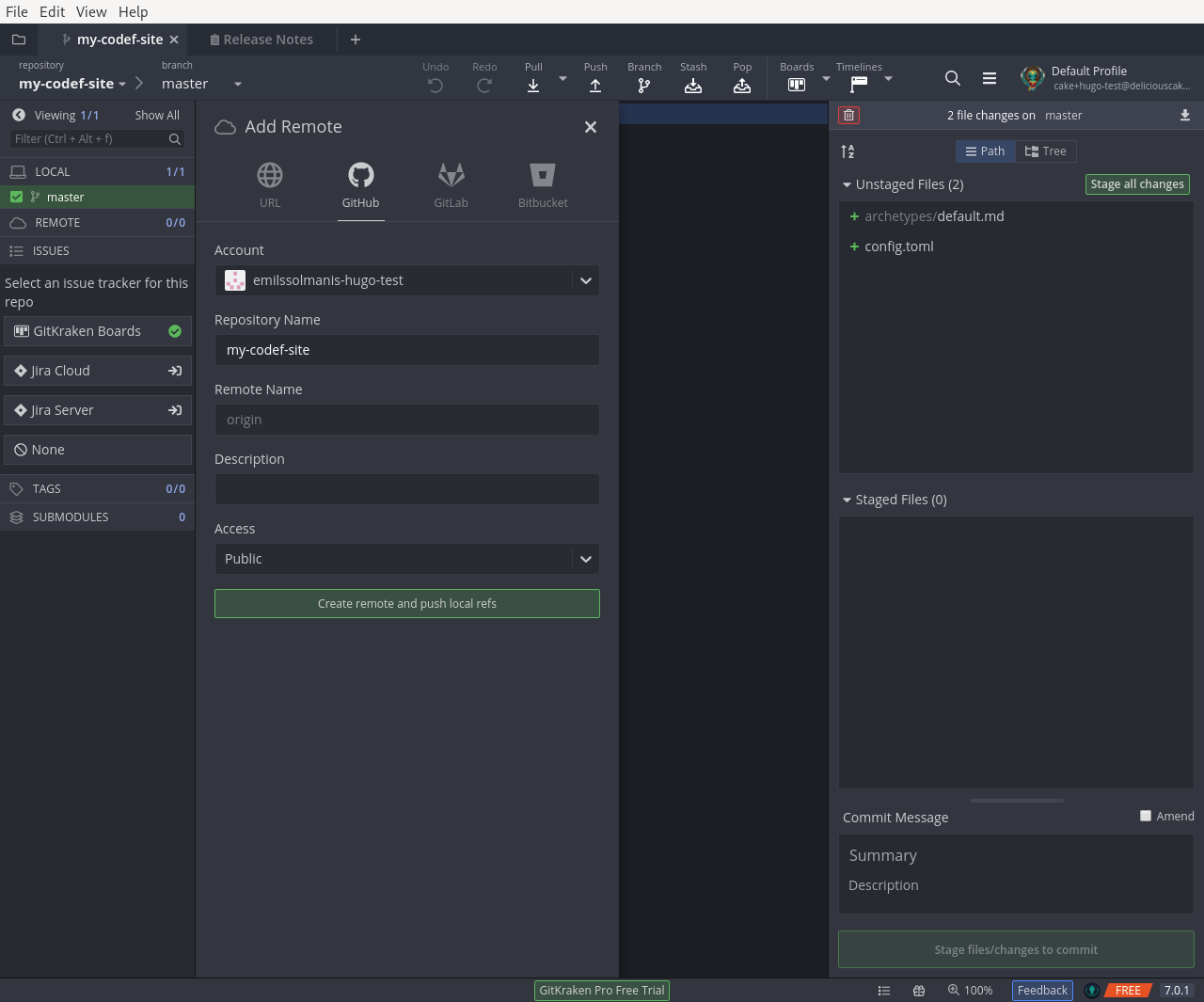This screenshot has height=1002, width=1204.
Task: Click the Feedback button
Action: click(1042, 990)
